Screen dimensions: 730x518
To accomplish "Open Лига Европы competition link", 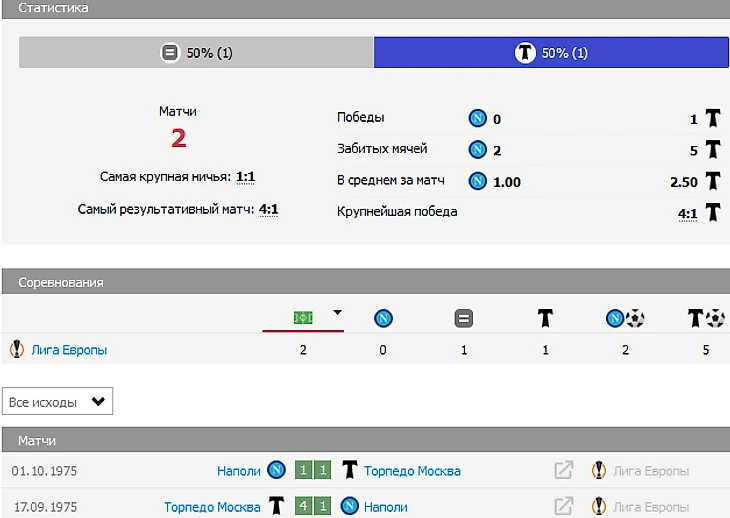I will [x=69, y=350].
